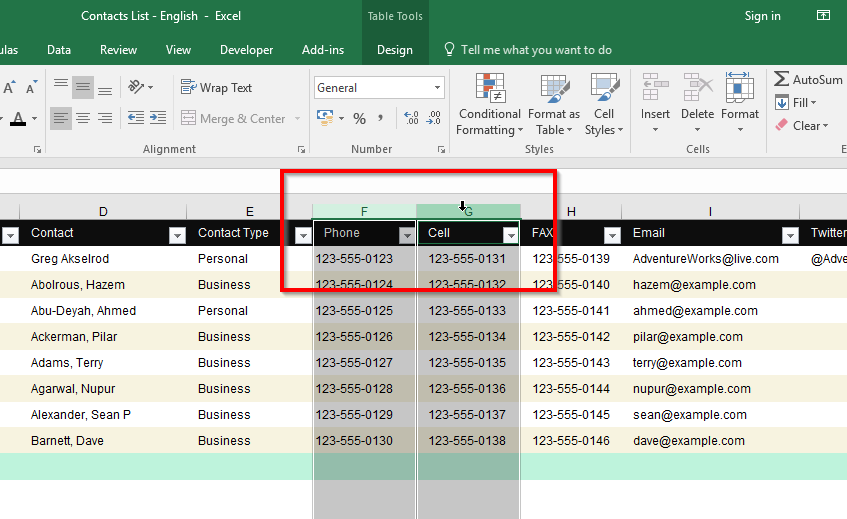Switch to the Design tab
Image resolution: width=847 pixels, height=519 pixels.
394,50
